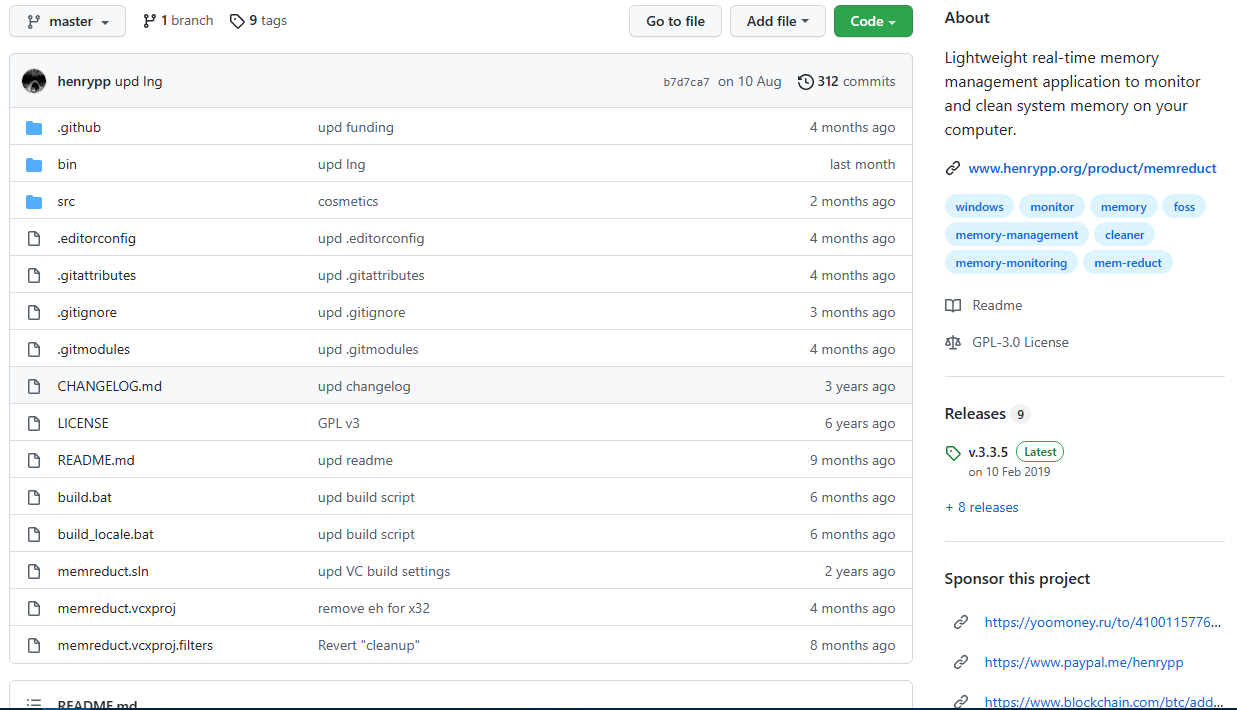The width and height of the screenshot is (1237, 710).
Task: Click the LICENSE file icon
Action: coord(34,423)
